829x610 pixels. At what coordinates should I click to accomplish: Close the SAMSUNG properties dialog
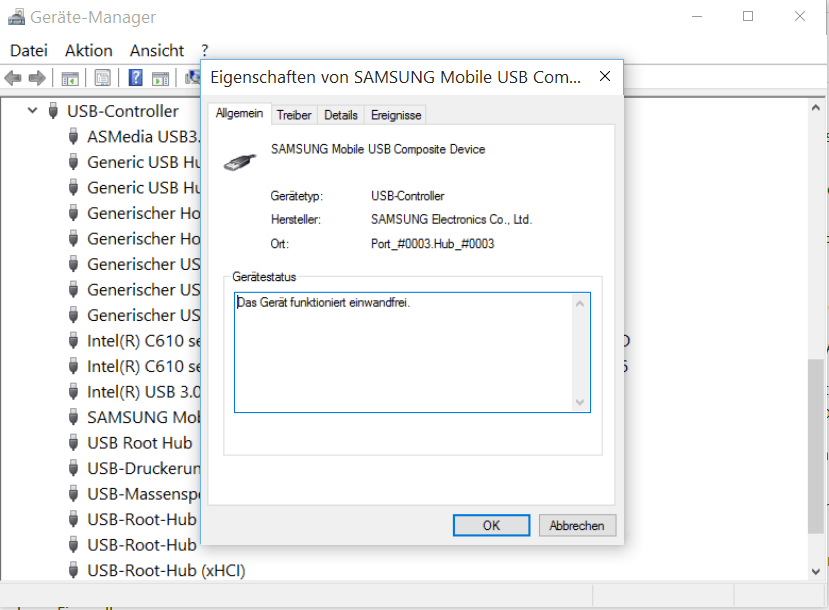pyautogui.click(x=605, y=77)
